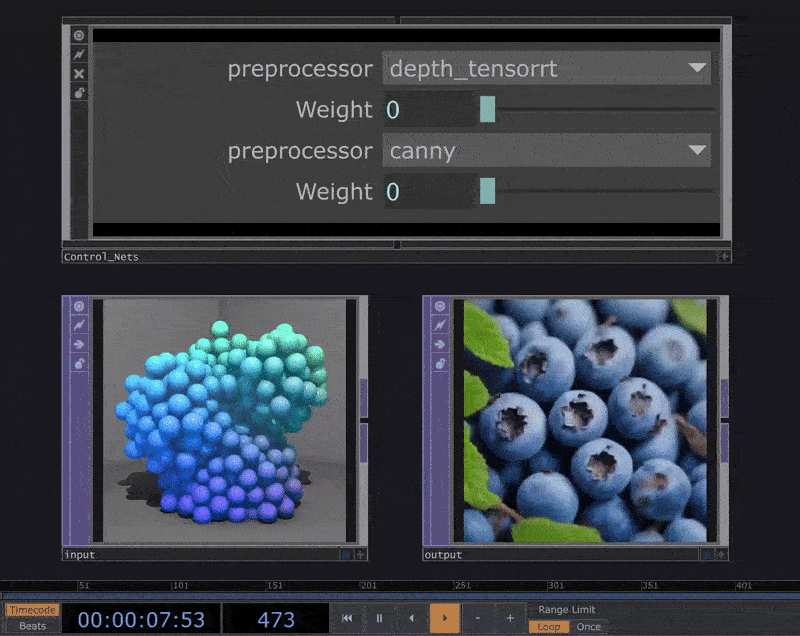800x636 pixels.
Task: Click plus icon at input node corner
Action: (x=360, y=554)
